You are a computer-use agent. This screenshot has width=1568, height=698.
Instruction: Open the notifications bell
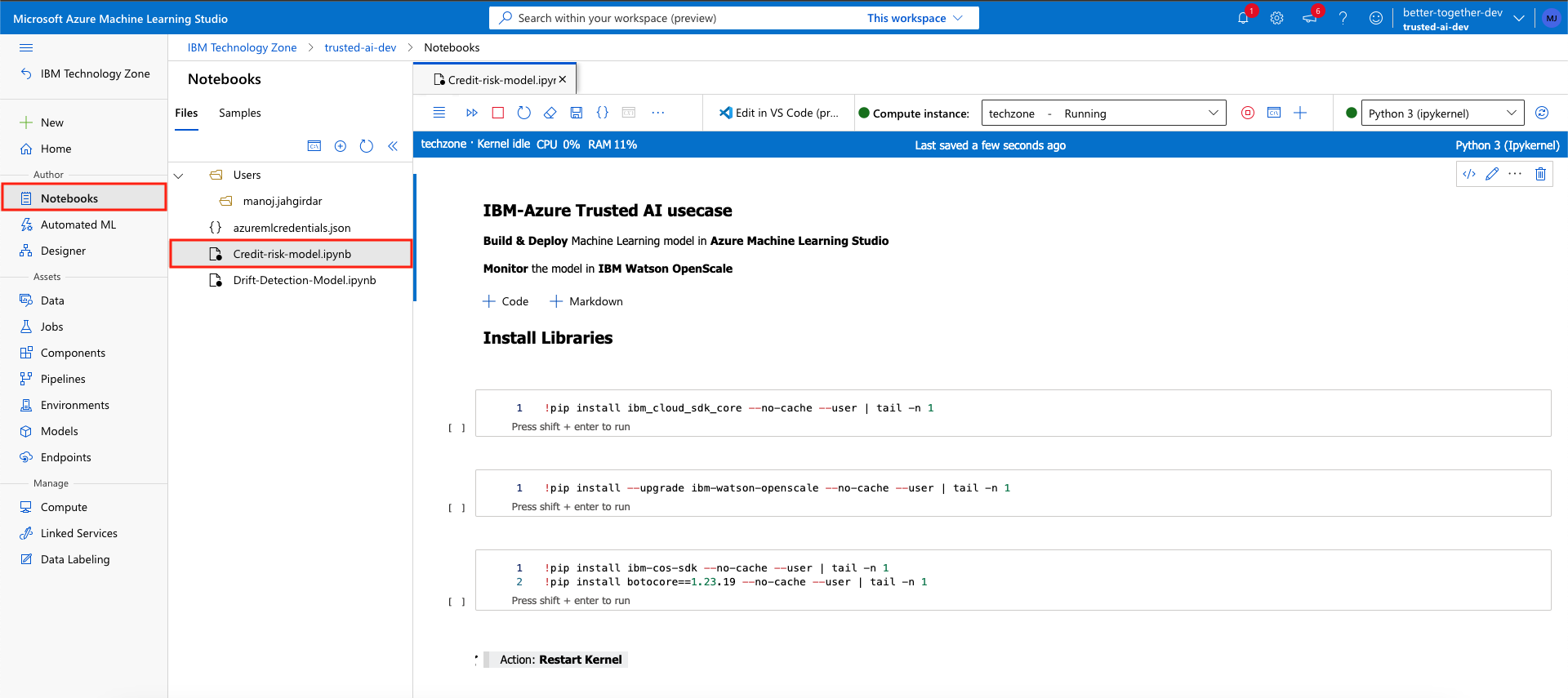tap(1243, 18)
